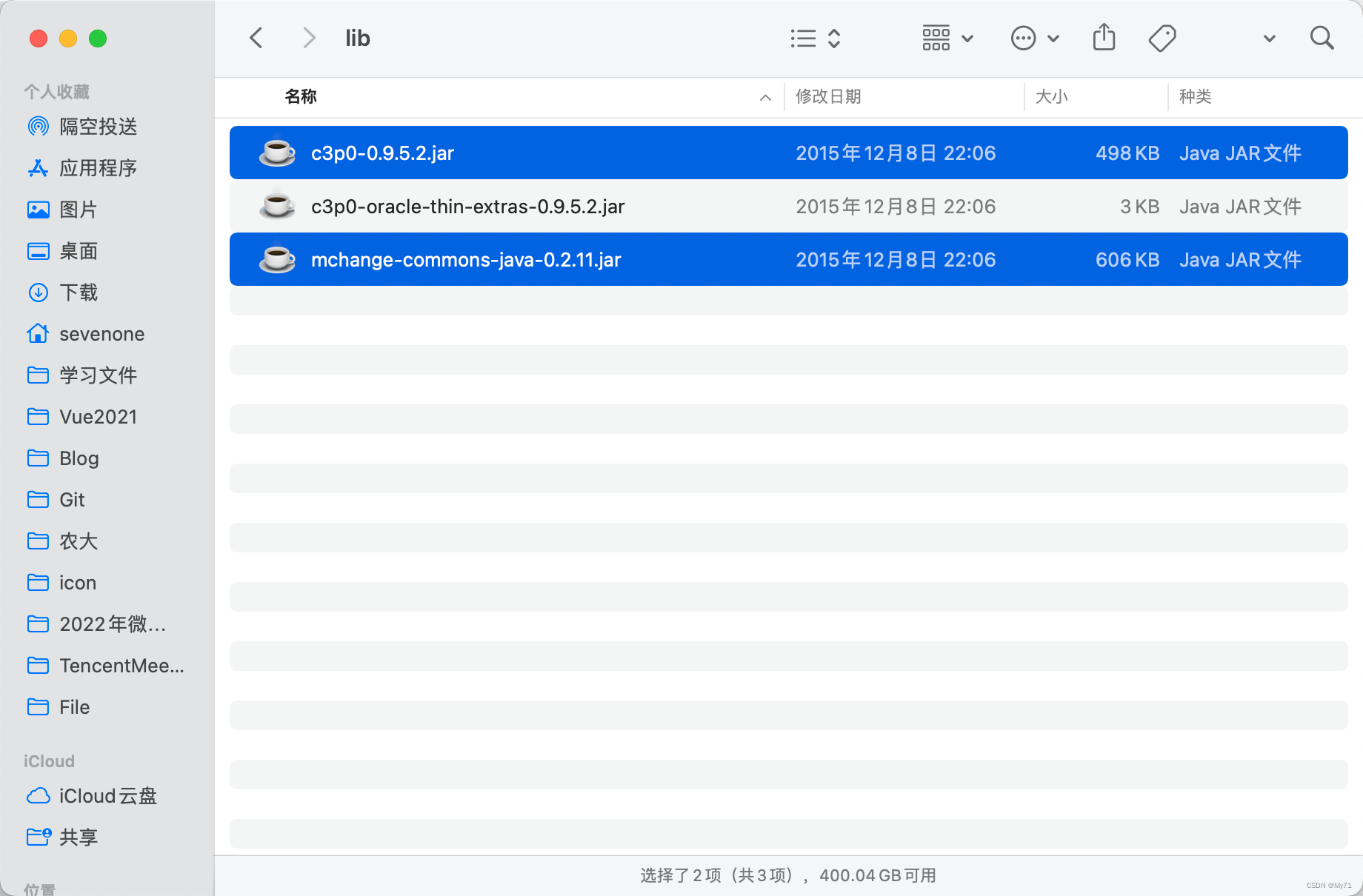Viewport: 1363px width, 896px height.
Task: Open Vue2021 folder in sidebar
Action: point(99,417)
